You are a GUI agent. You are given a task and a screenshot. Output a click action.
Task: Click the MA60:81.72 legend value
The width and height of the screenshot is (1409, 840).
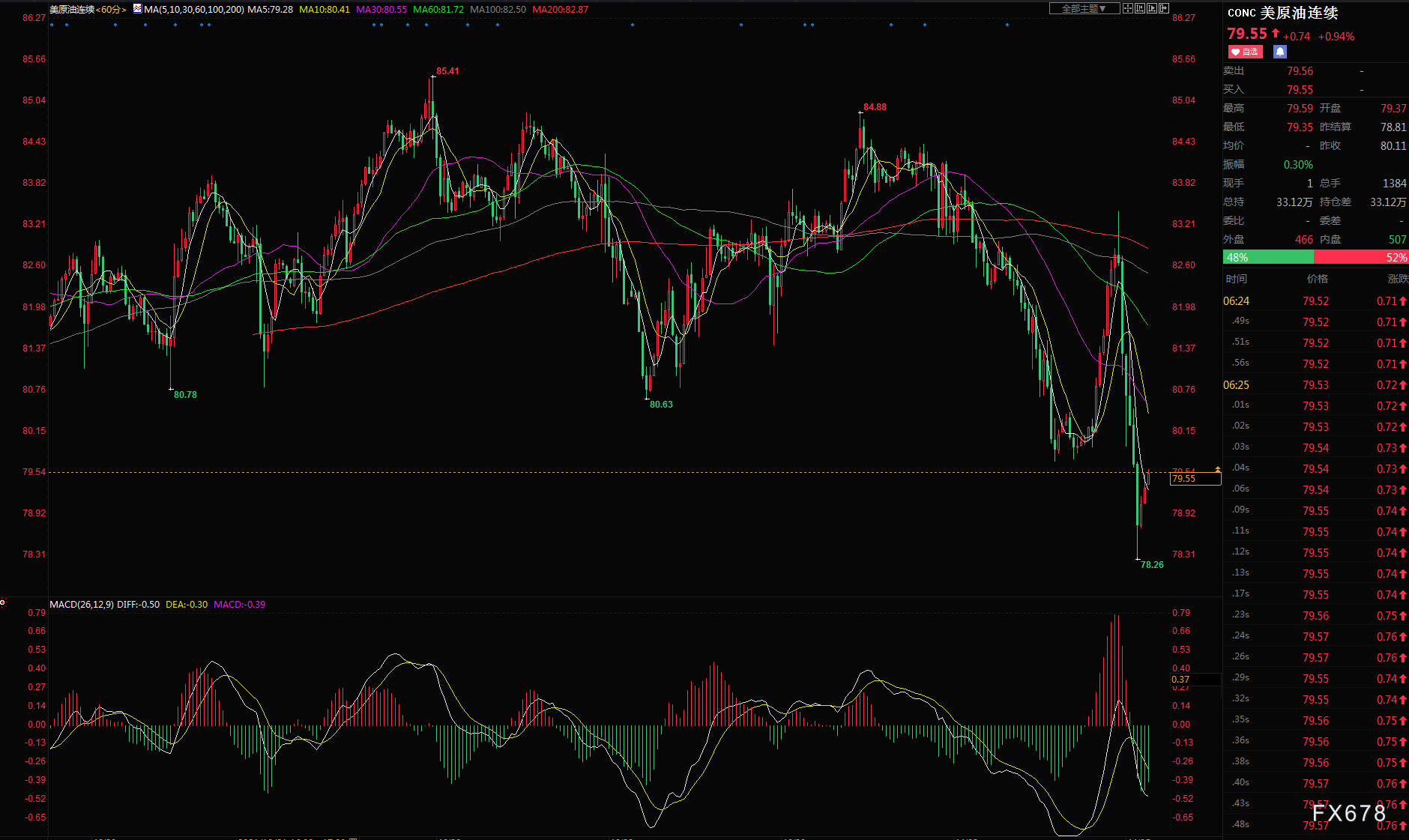point(438,10)
